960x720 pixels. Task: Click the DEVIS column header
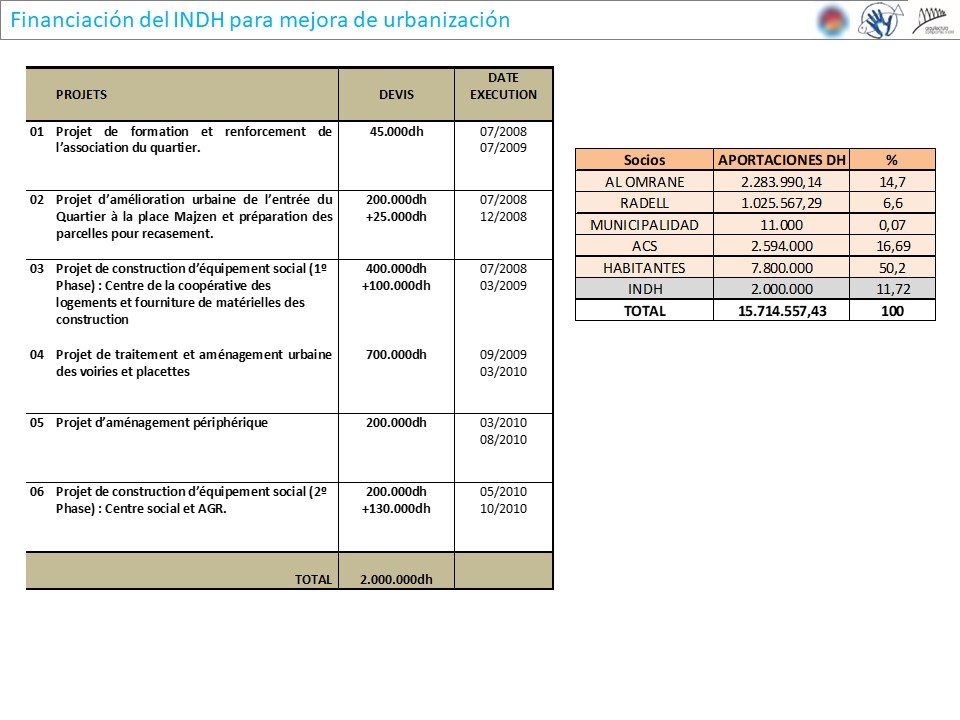coord(396,95)
